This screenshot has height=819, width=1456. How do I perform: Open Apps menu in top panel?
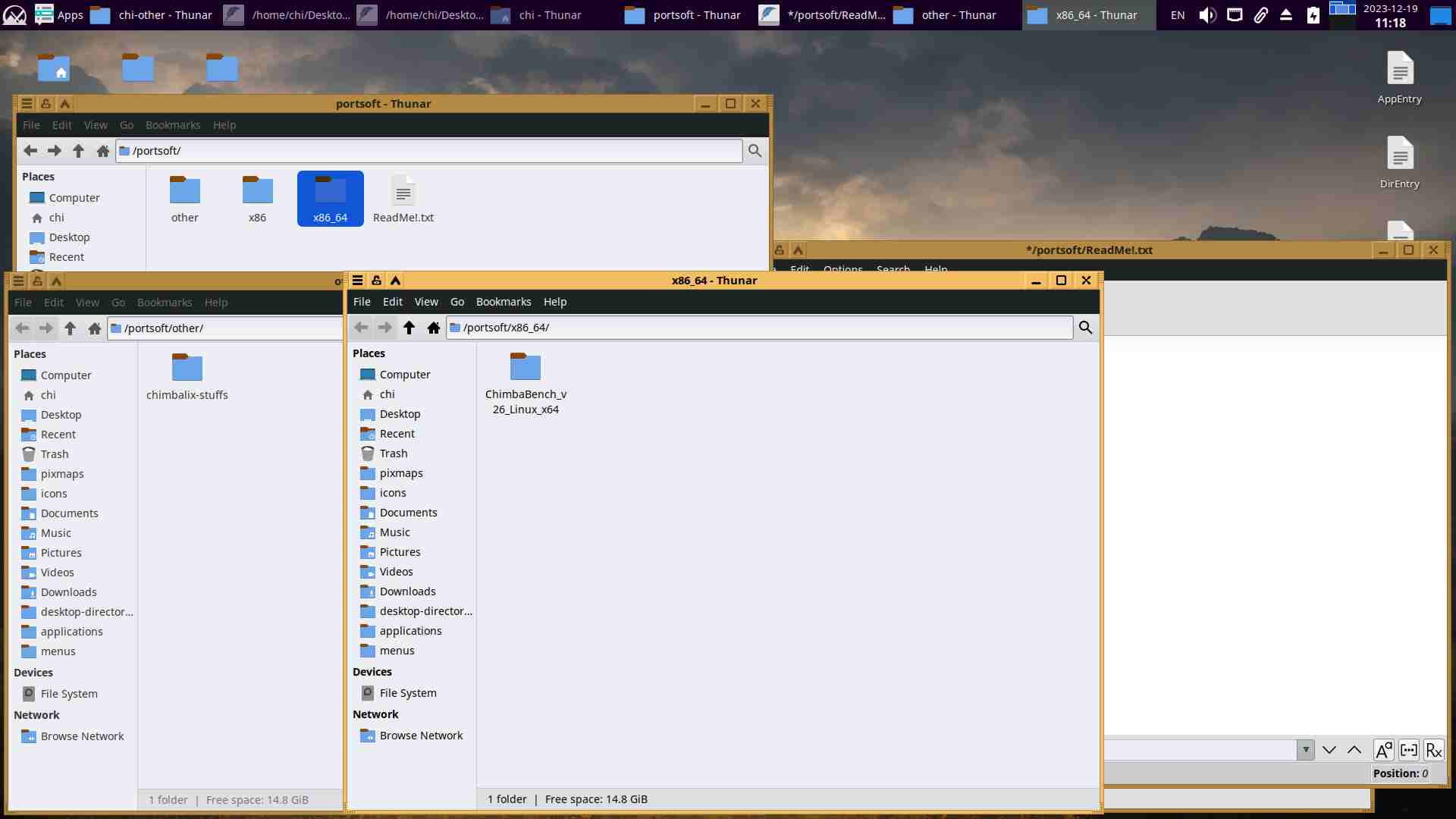[59, 15]
